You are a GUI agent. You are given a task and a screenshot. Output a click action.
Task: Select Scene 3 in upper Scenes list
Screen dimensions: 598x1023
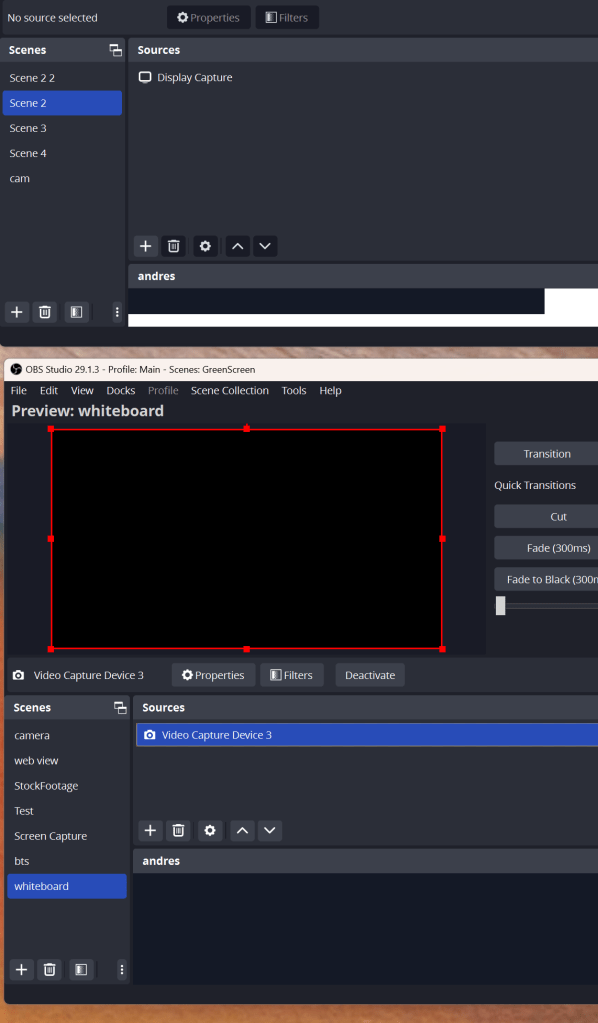click(62, 128)
